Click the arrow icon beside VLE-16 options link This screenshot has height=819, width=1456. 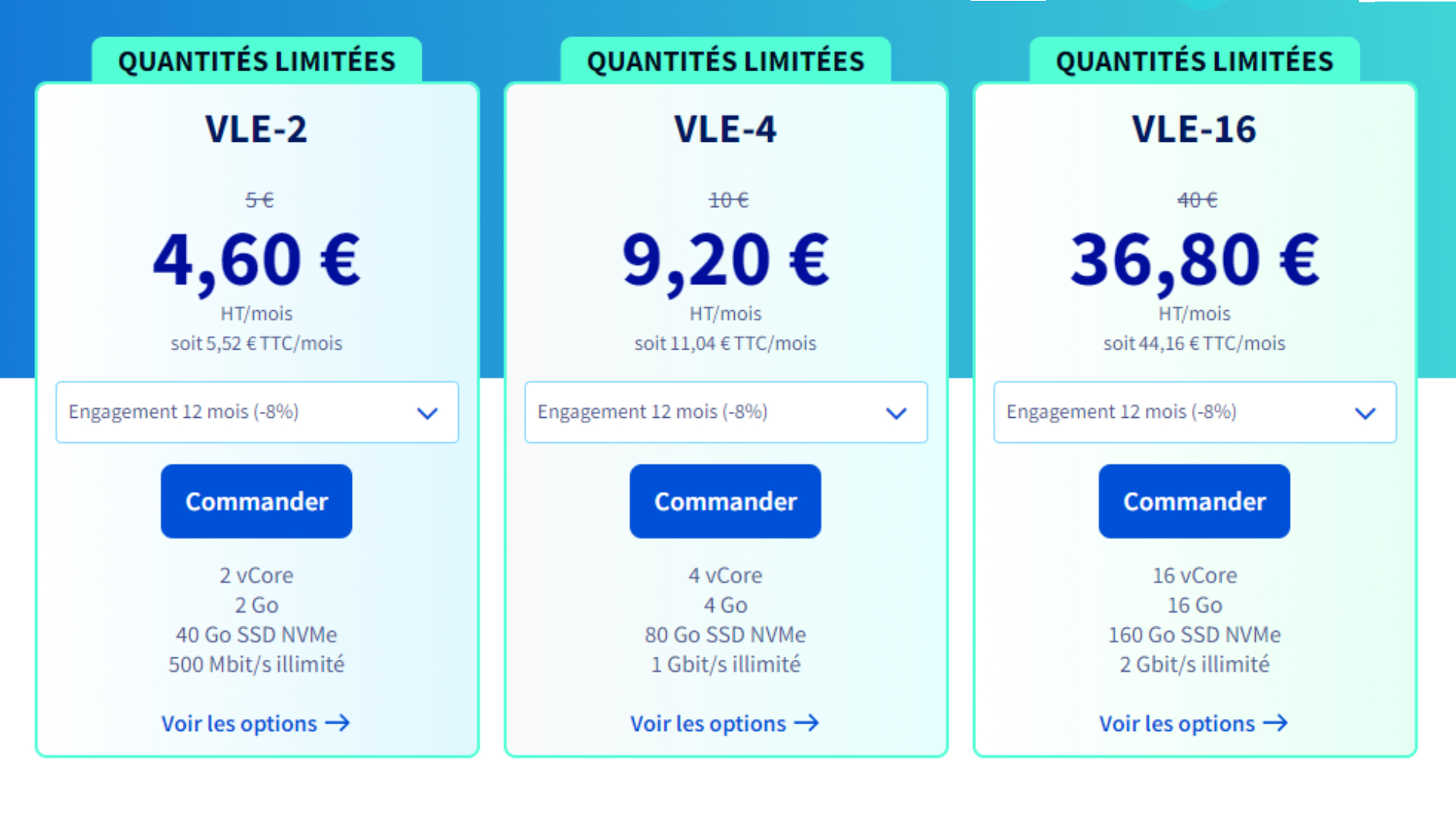point(1276,723)
